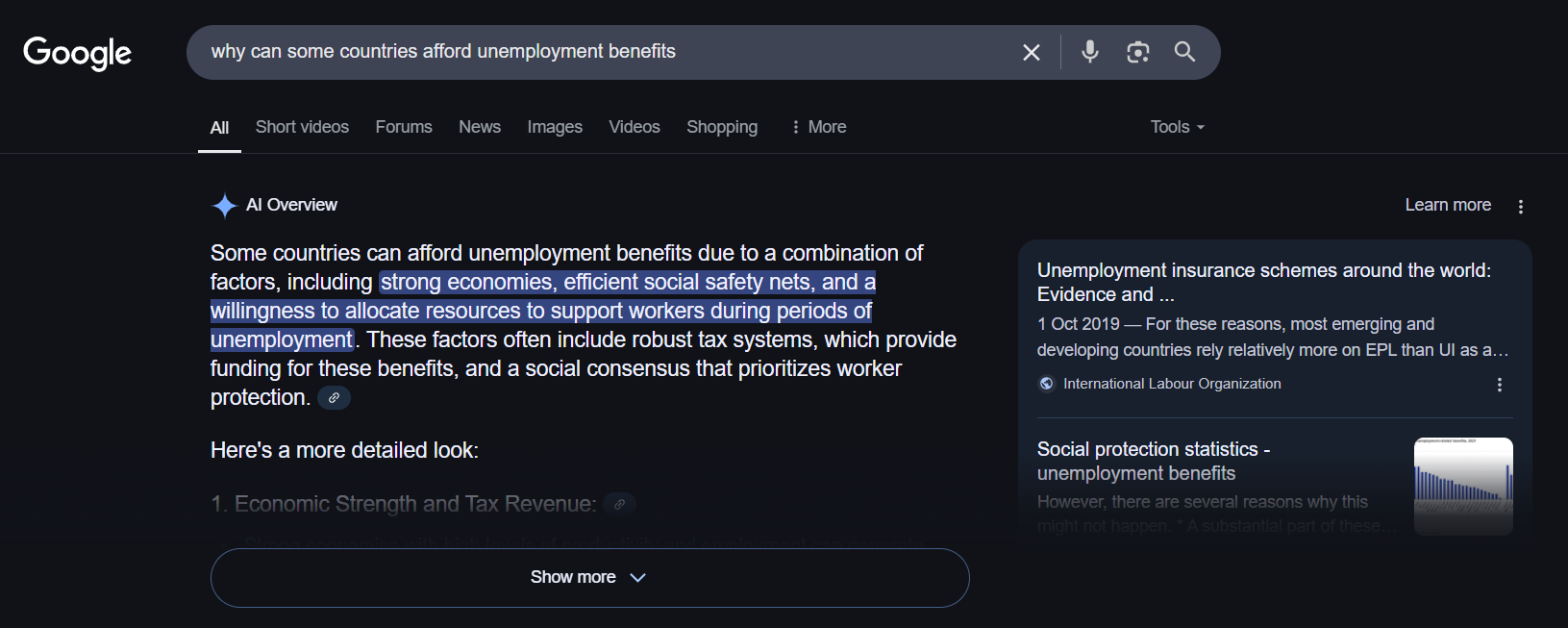Open the Tools dropdown
Image resolution: width=1568 pixels, height=628 pixels.
(1177, 127)
